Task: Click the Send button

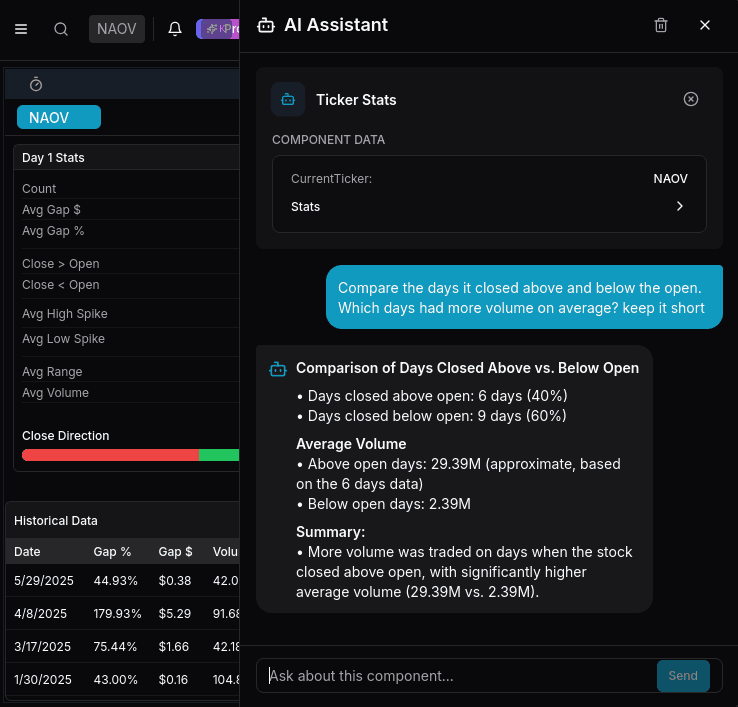Action: point(683,676)
